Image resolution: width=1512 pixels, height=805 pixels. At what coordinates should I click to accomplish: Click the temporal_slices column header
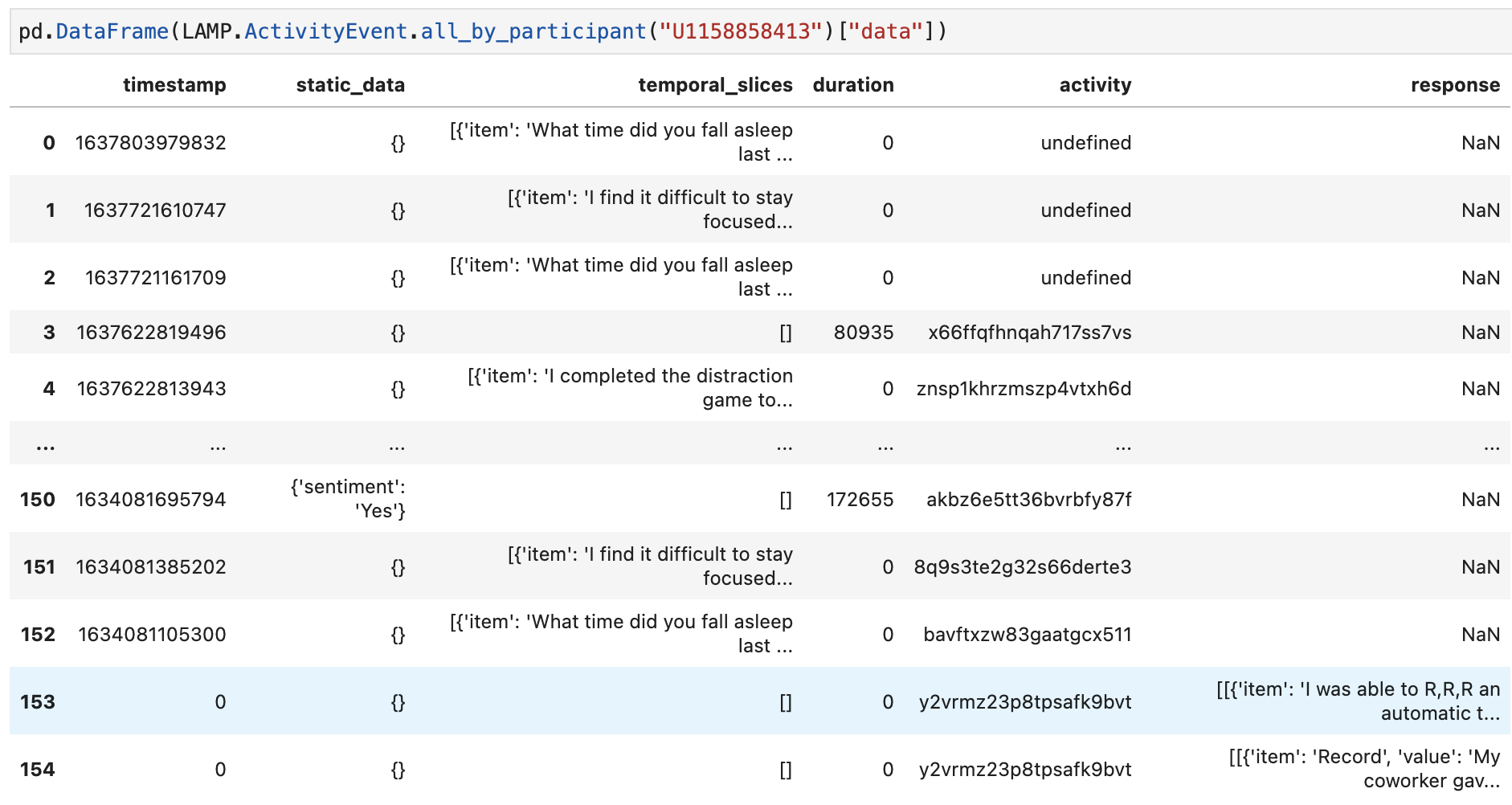[715, 85]
